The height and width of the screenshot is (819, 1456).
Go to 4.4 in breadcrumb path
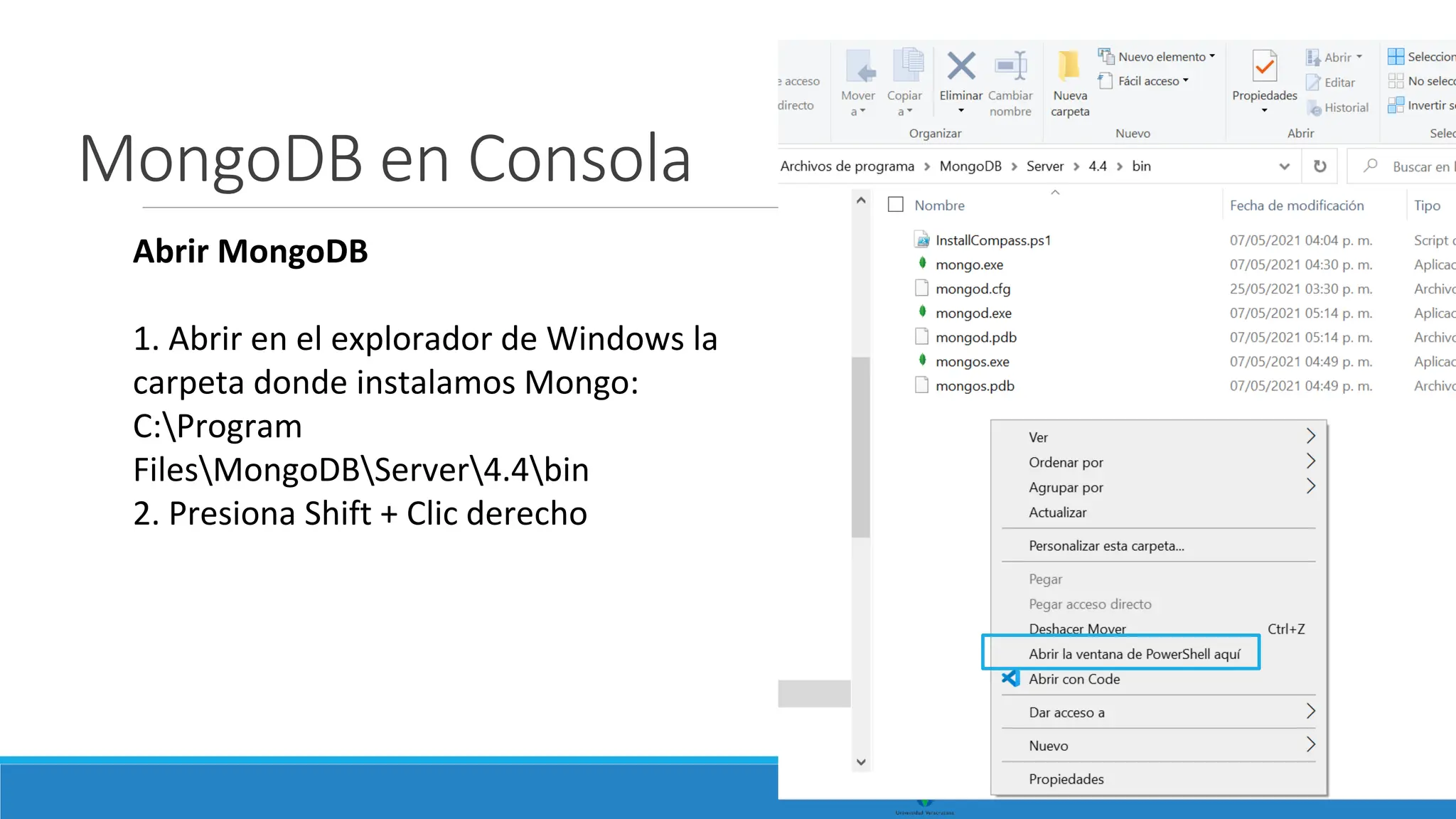[x=1098, y=166]
